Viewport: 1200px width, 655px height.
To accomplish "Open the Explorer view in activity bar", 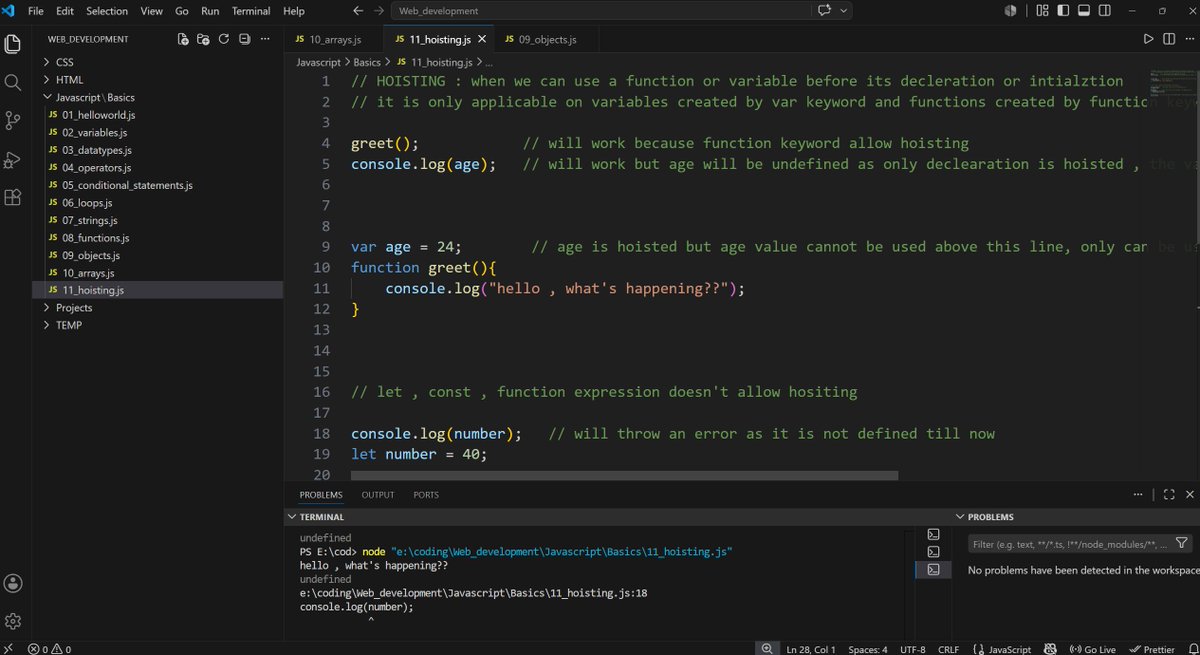I will pyautogui.click(x=13, y=45).
